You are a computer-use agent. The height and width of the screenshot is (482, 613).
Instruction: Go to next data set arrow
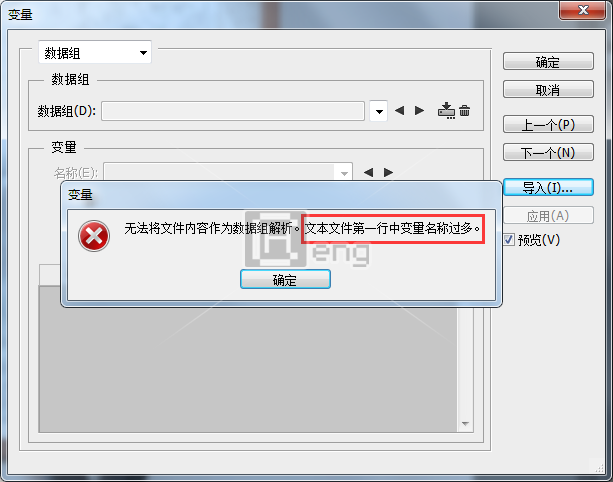[419, 111]
